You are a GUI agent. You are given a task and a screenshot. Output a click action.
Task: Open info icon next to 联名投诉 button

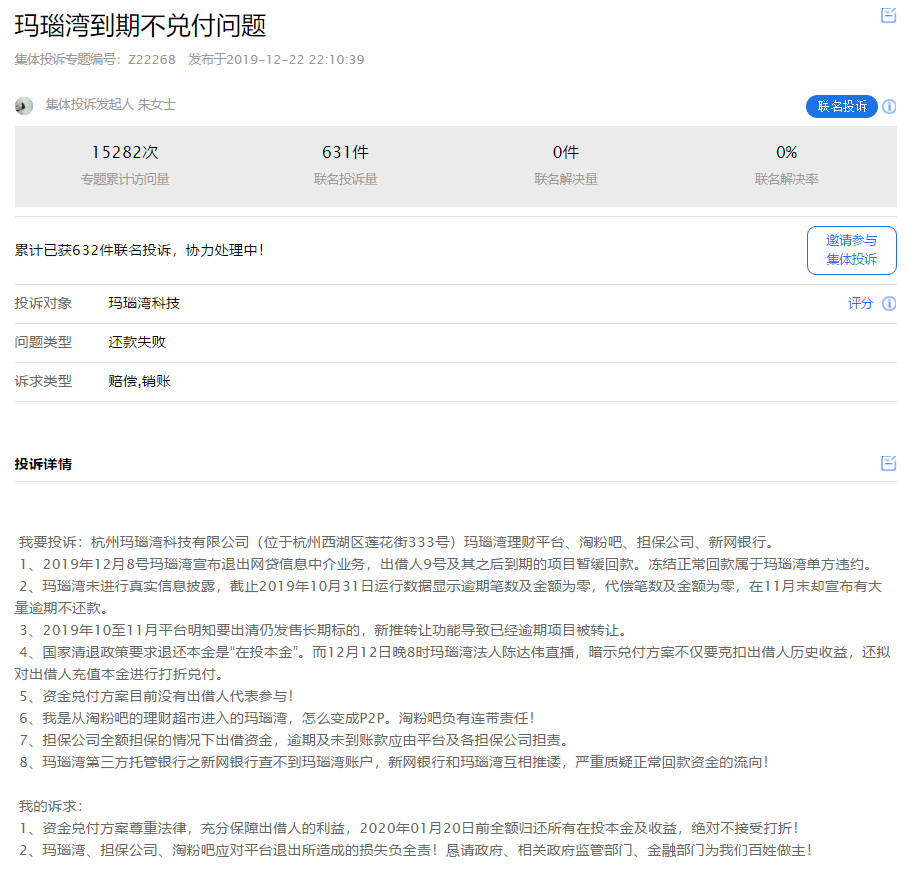889,107
